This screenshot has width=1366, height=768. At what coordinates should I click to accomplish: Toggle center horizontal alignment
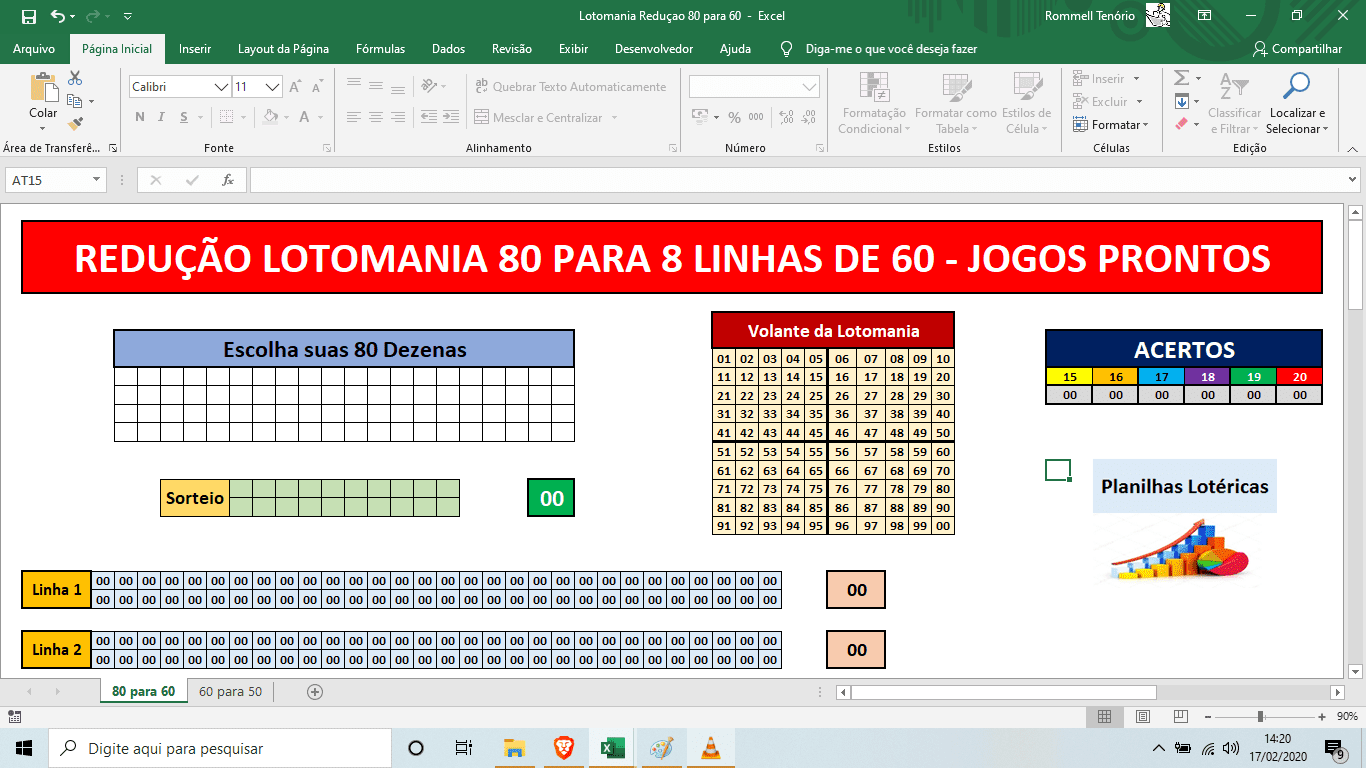point(375,117)
